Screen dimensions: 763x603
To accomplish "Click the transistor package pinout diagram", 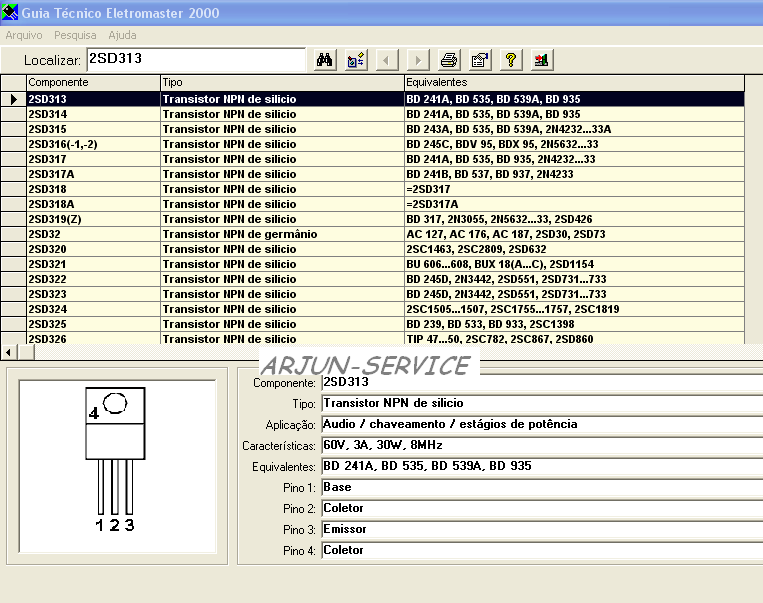I will point(117,466).
